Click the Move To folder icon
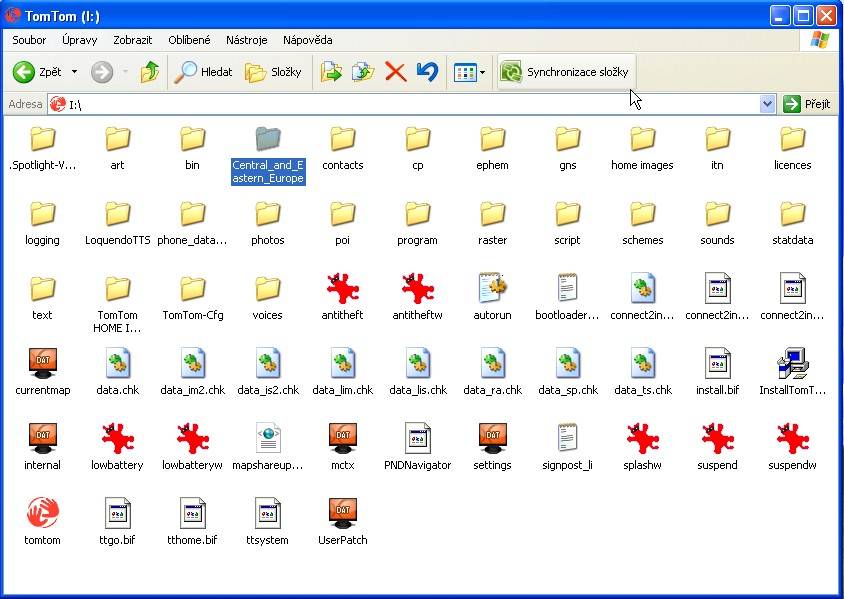This screenshot has width=844, height=599. (331, 72)
